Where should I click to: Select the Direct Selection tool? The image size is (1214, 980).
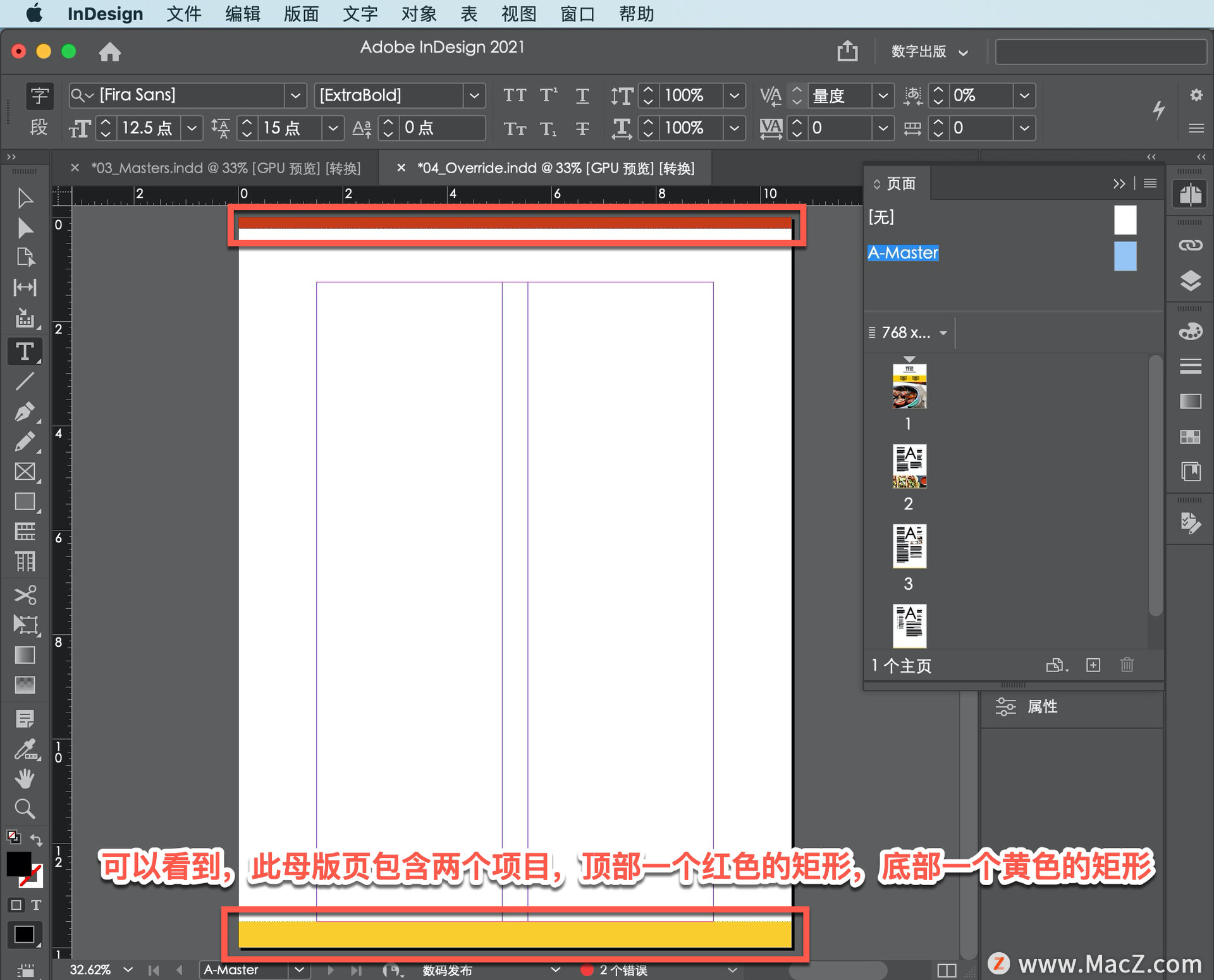(x=25, y=228)
